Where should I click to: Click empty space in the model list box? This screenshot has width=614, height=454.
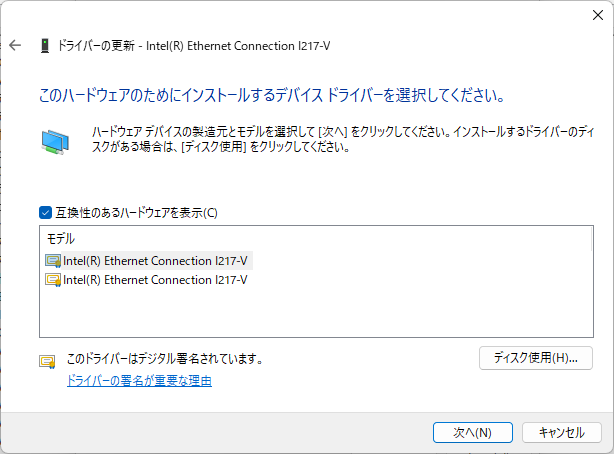coord(300,315)
